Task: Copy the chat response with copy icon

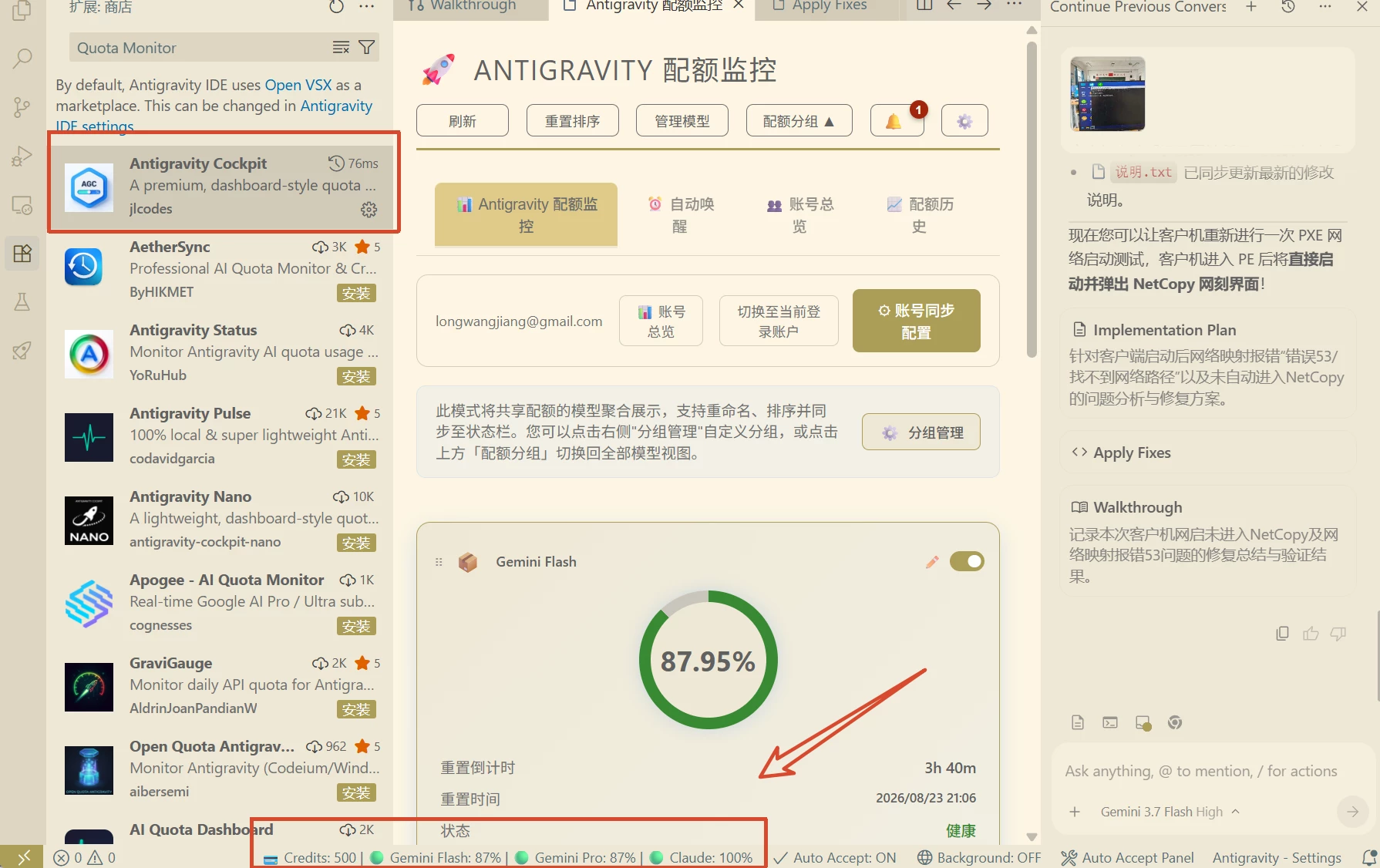Action: click(1282, 633)
